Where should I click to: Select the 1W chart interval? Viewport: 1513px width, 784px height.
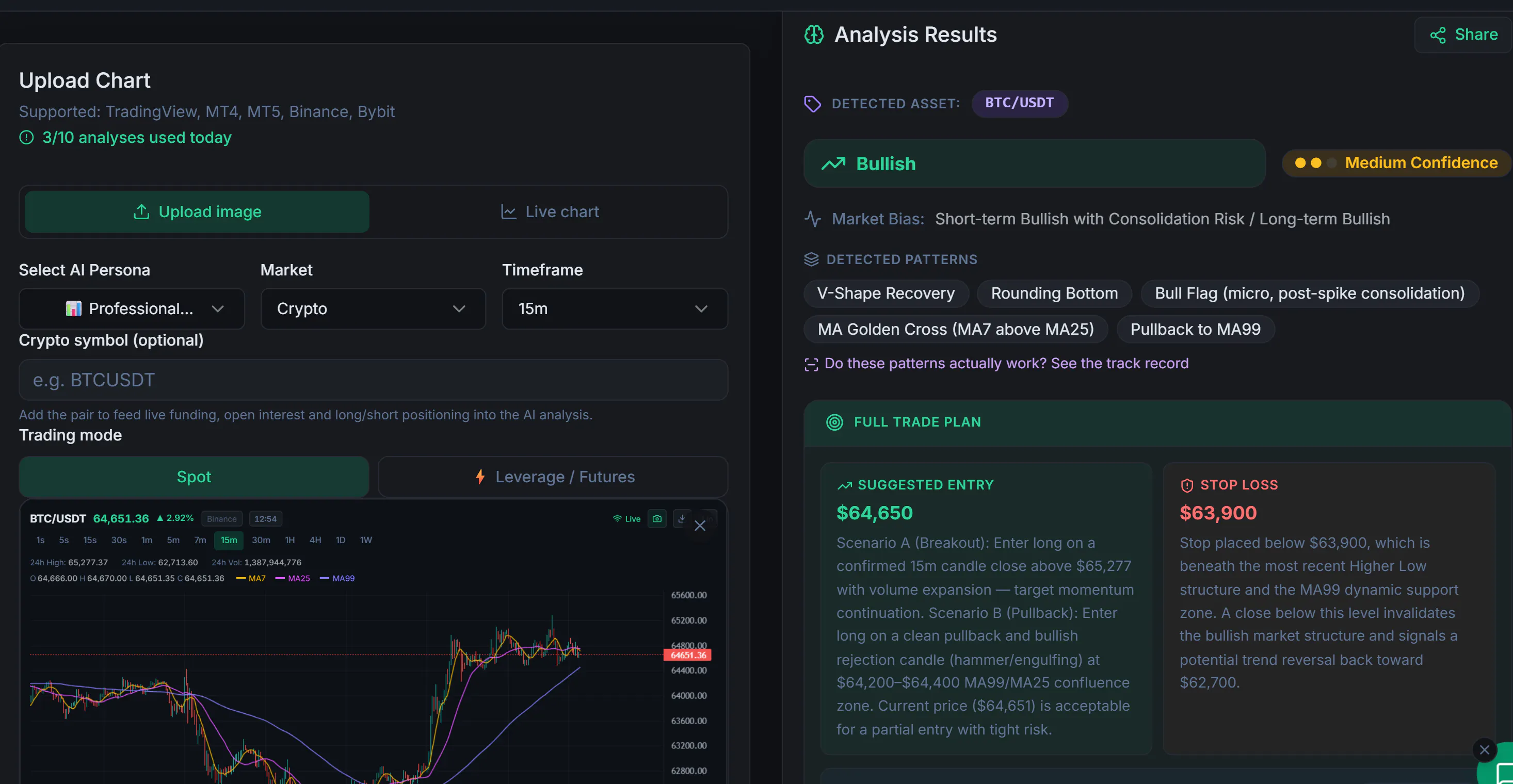pos(365,540)
